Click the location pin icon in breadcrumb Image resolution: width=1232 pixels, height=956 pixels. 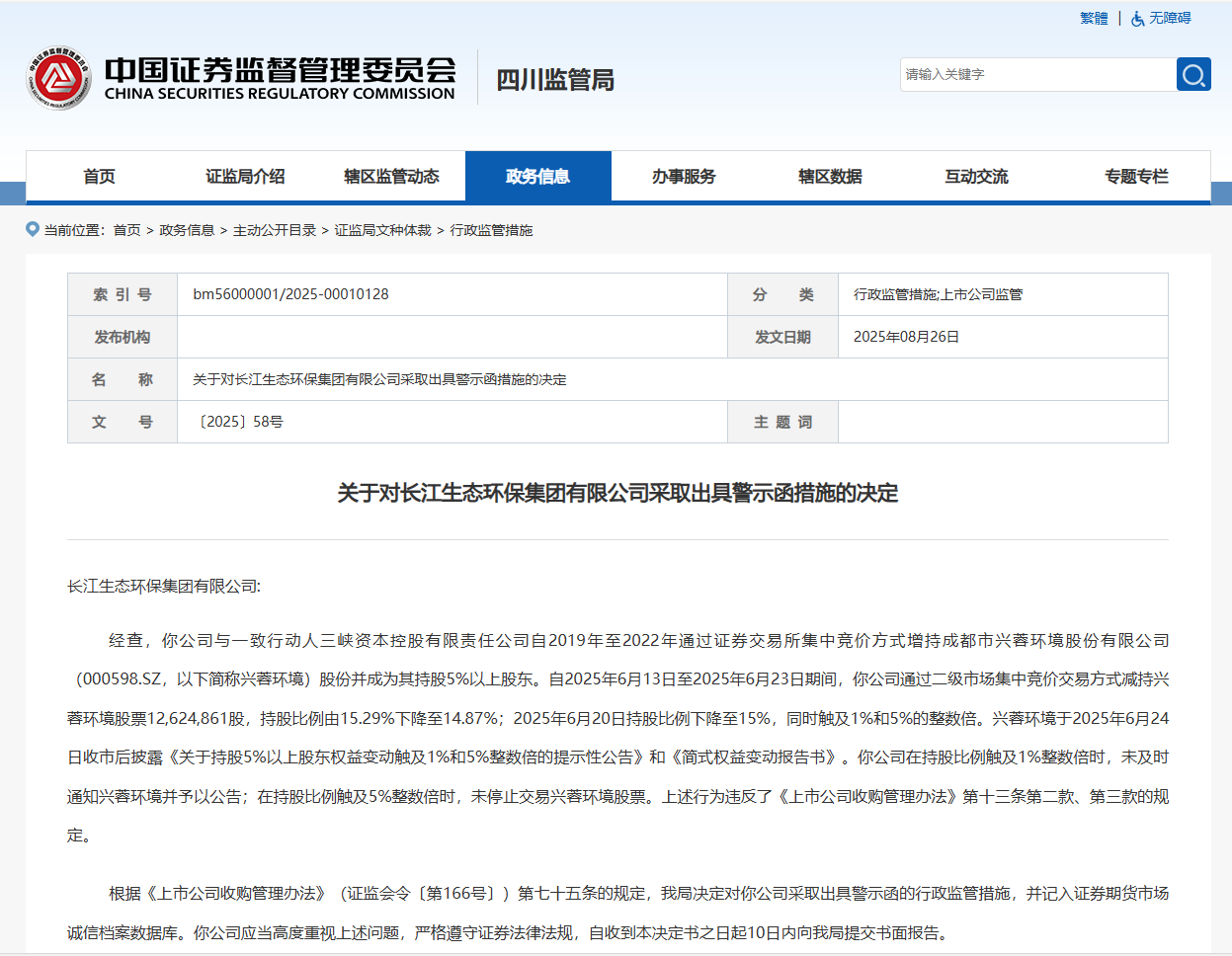point(33,229)
